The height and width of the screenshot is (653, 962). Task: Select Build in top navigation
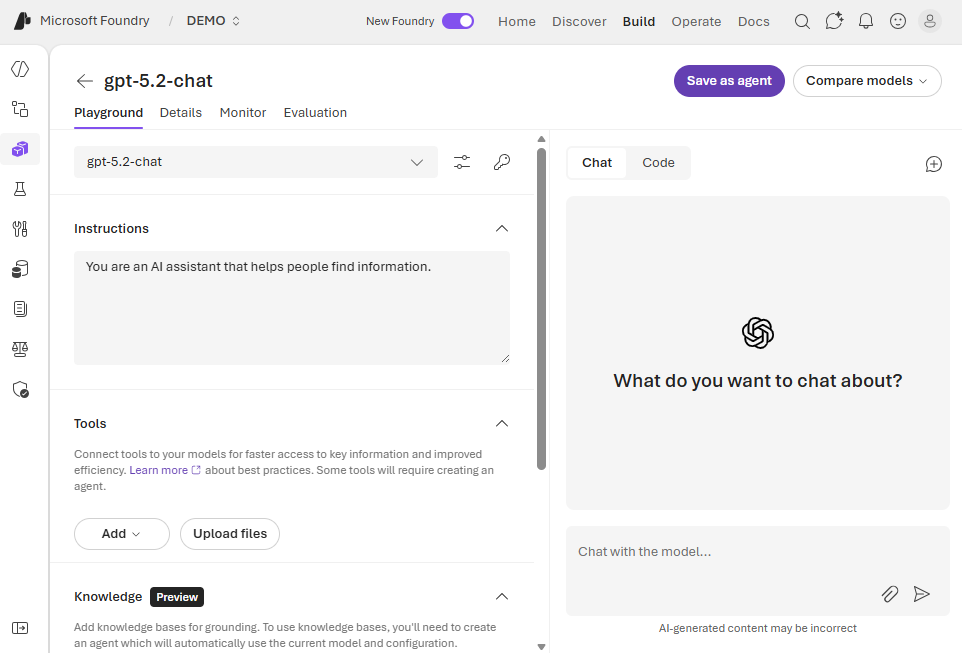[639, 21]
